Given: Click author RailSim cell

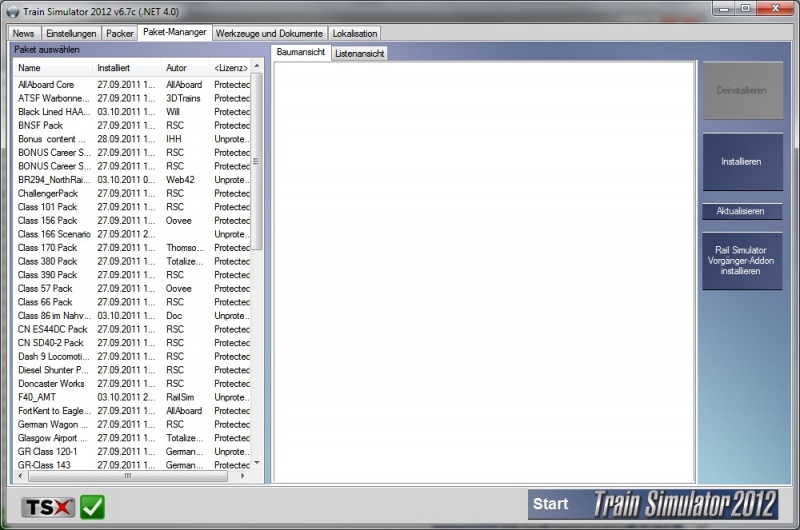Looking at the screenshot, I should [180, 397].
